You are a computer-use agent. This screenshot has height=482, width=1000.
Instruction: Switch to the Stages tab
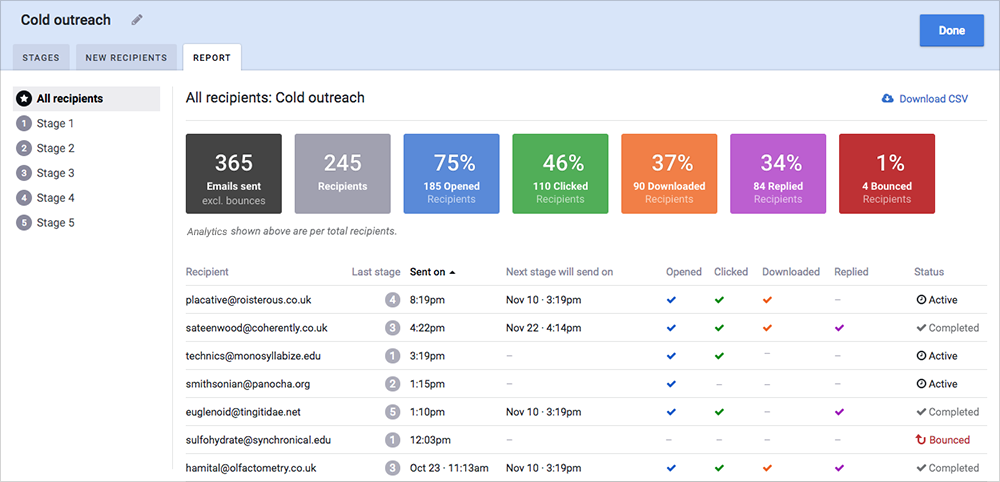(41, 57)
